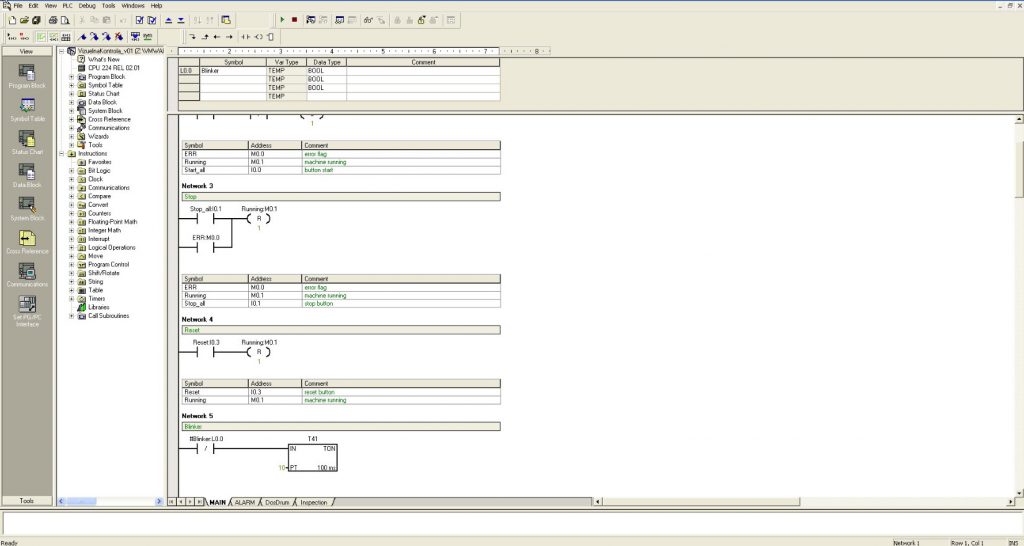
Task: Click the instruction tree horizontal scrollbar
Action: pos(110,501)
